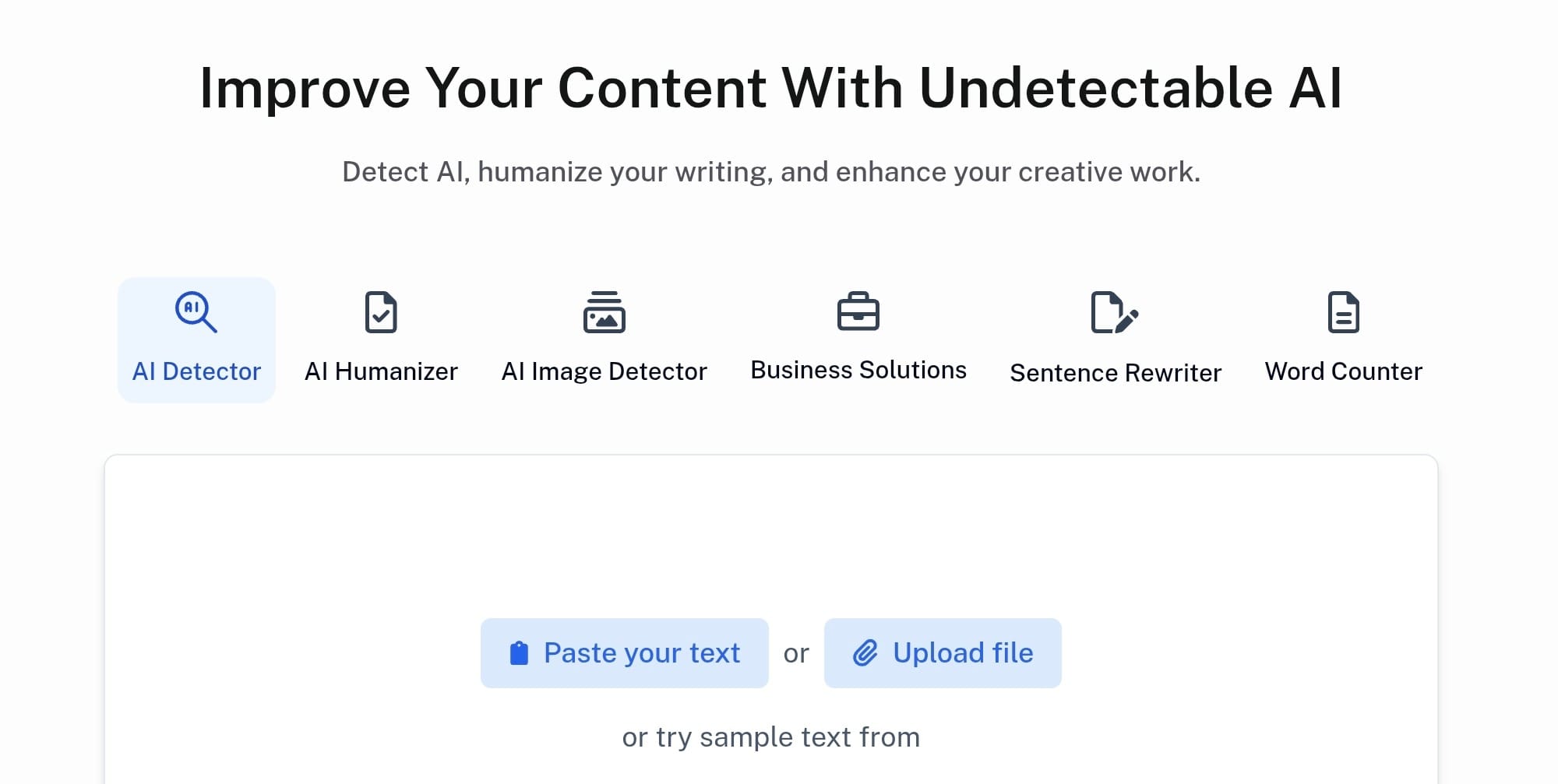This screenshot has width=1558, height=784.
Task: Click the Business Solutions briefcase icon
Action: point(858,311)
